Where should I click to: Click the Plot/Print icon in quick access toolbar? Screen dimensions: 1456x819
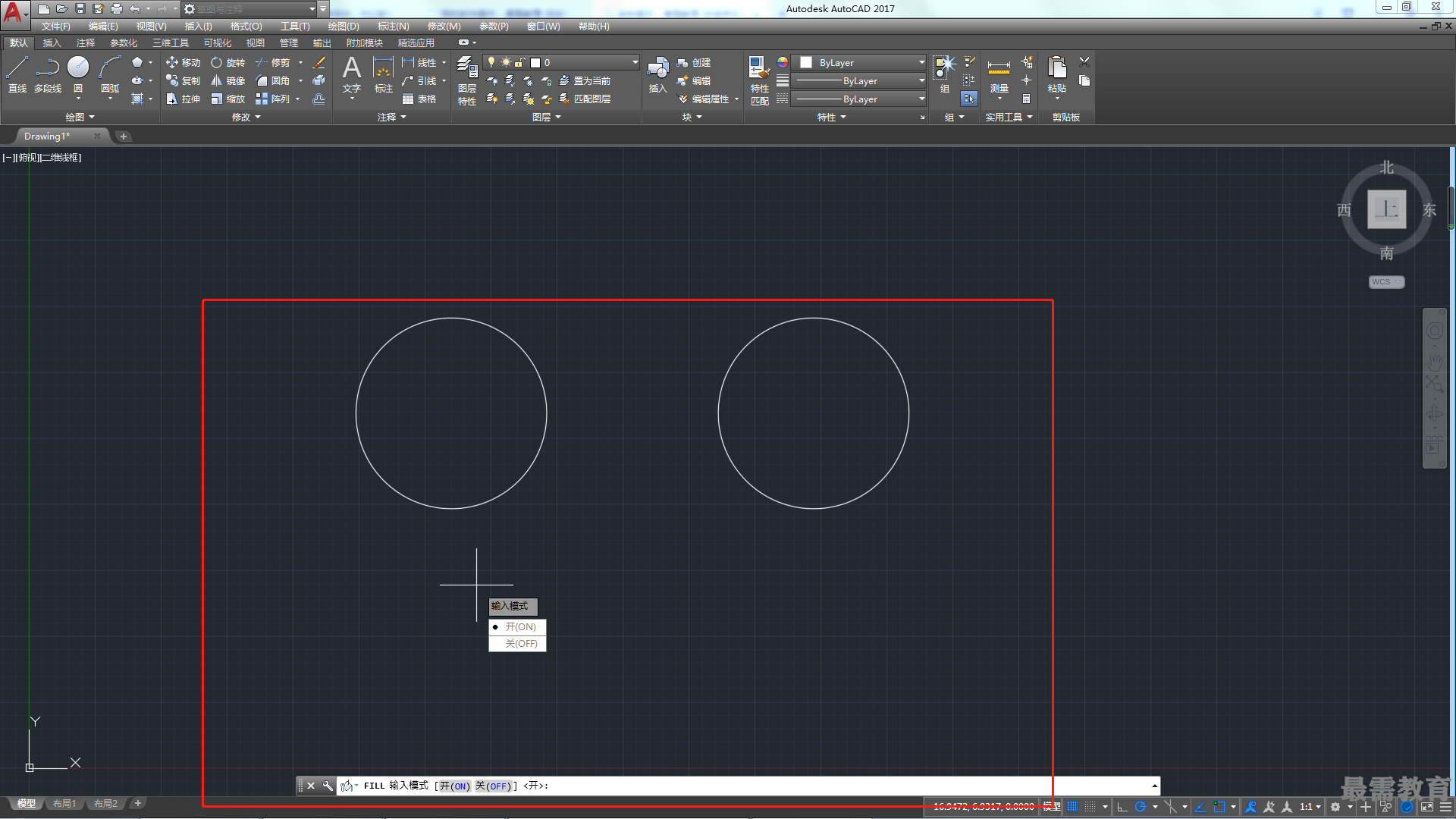[x=117, y=9]
